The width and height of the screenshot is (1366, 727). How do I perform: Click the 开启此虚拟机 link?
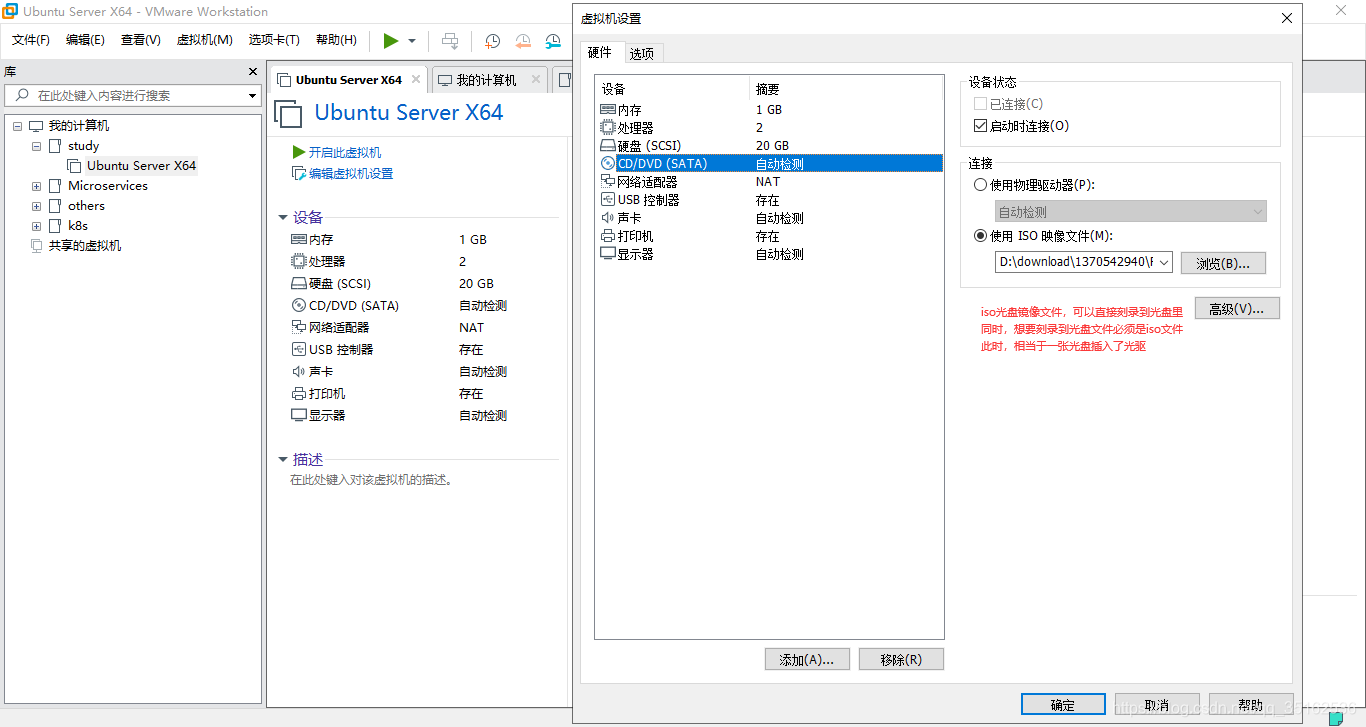click(x=344, y=152)
